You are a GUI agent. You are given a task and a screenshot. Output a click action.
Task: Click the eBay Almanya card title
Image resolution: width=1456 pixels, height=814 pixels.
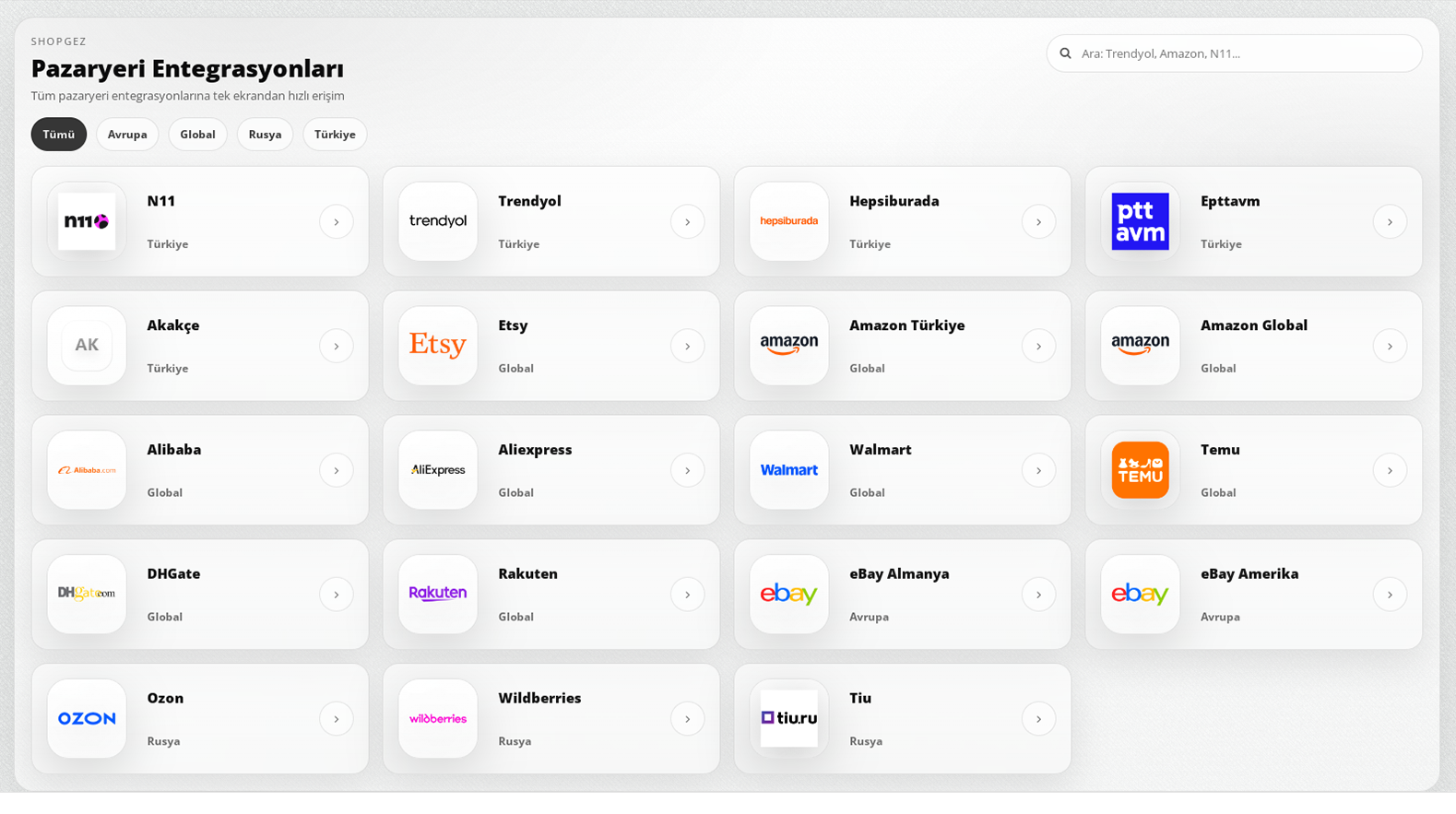(899, 573)
